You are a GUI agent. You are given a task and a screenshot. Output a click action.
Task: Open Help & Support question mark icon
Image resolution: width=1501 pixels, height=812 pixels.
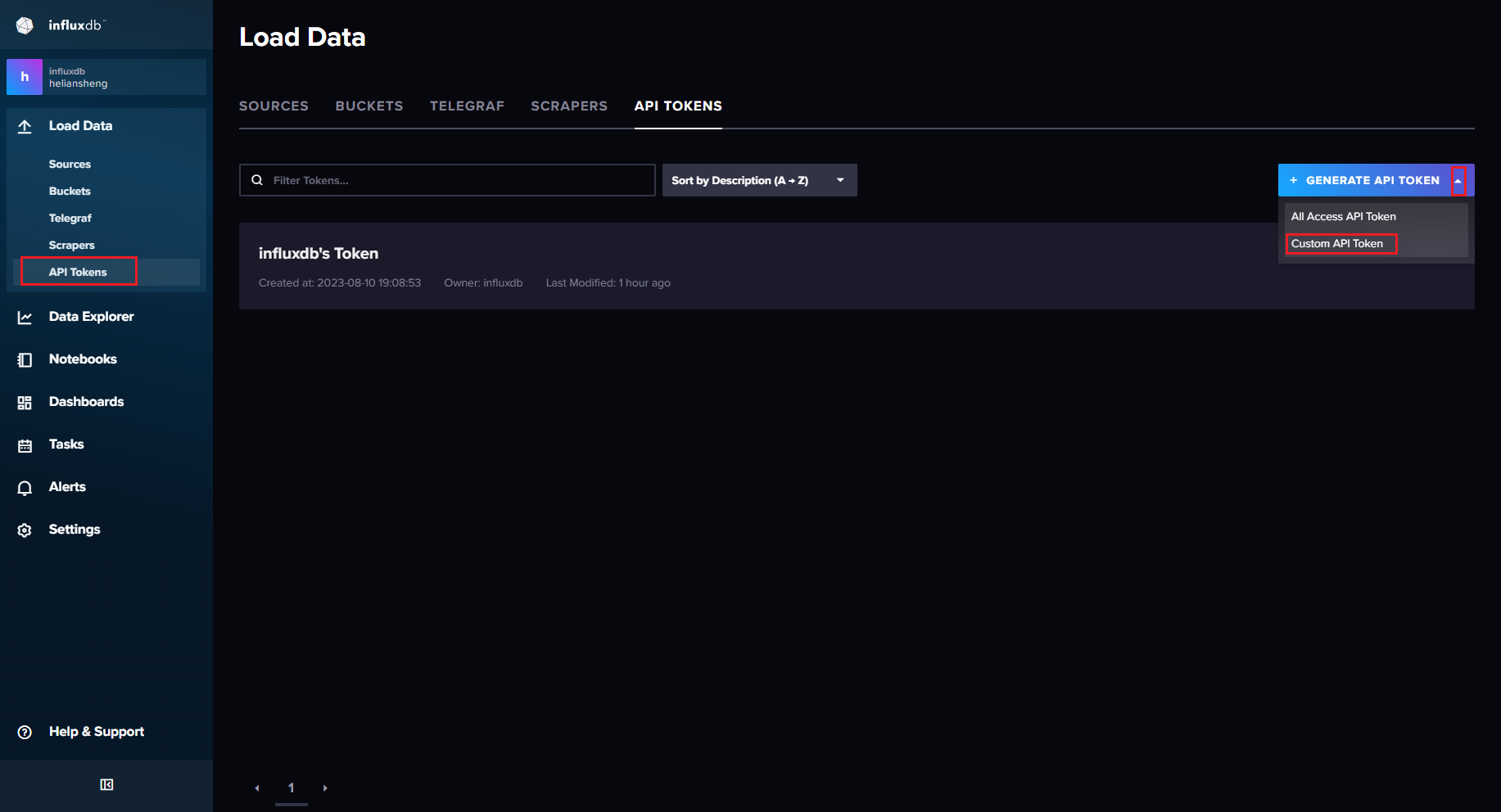(x=25, y=731)
